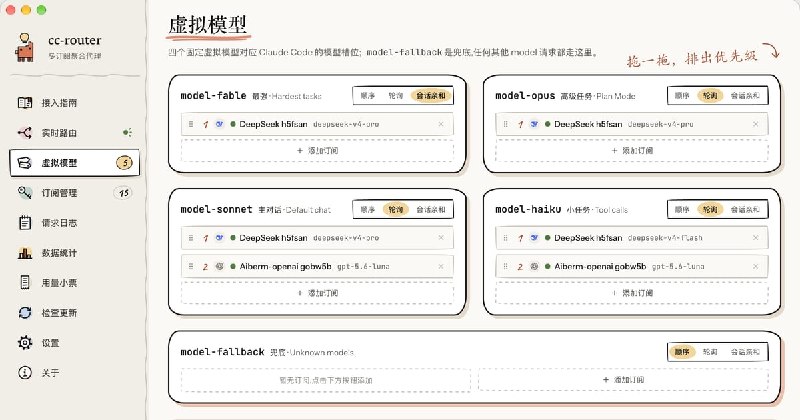This screenshot has width=800, height=420.
Task: Open 设置 via the gear icon
Action: [25, 342]
